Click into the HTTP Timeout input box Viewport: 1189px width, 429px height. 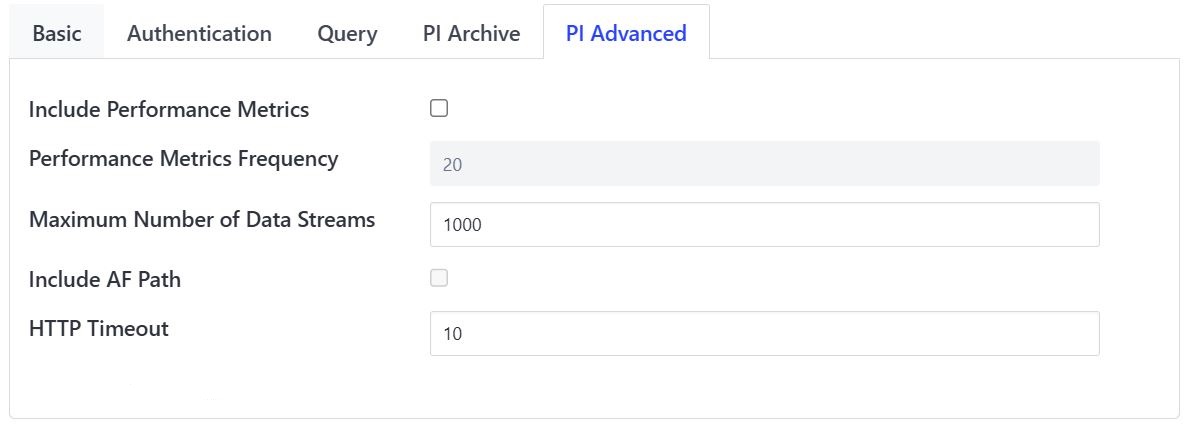pos(764,334)
